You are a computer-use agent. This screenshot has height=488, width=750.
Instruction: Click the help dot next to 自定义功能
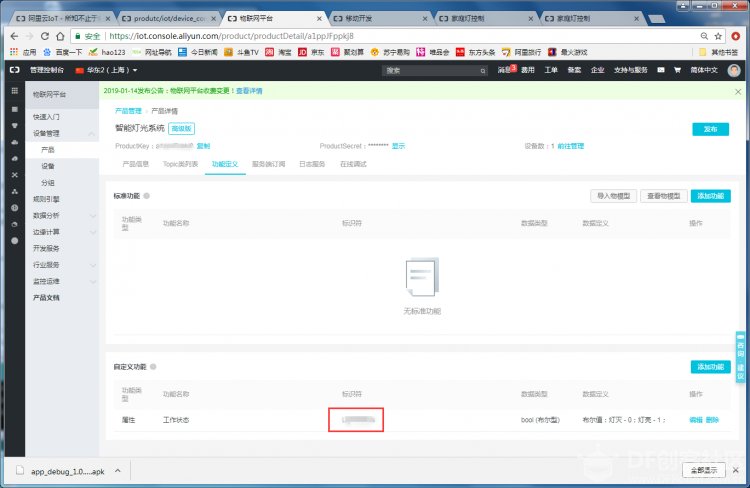(153, 366)
